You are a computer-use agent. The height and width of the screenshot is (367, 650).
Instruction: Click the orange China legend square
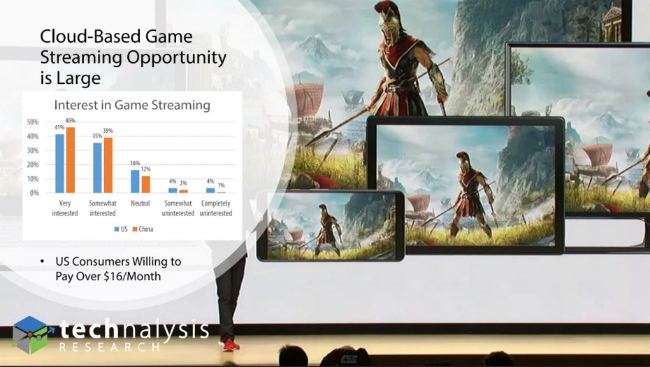(x=135, y=229)
